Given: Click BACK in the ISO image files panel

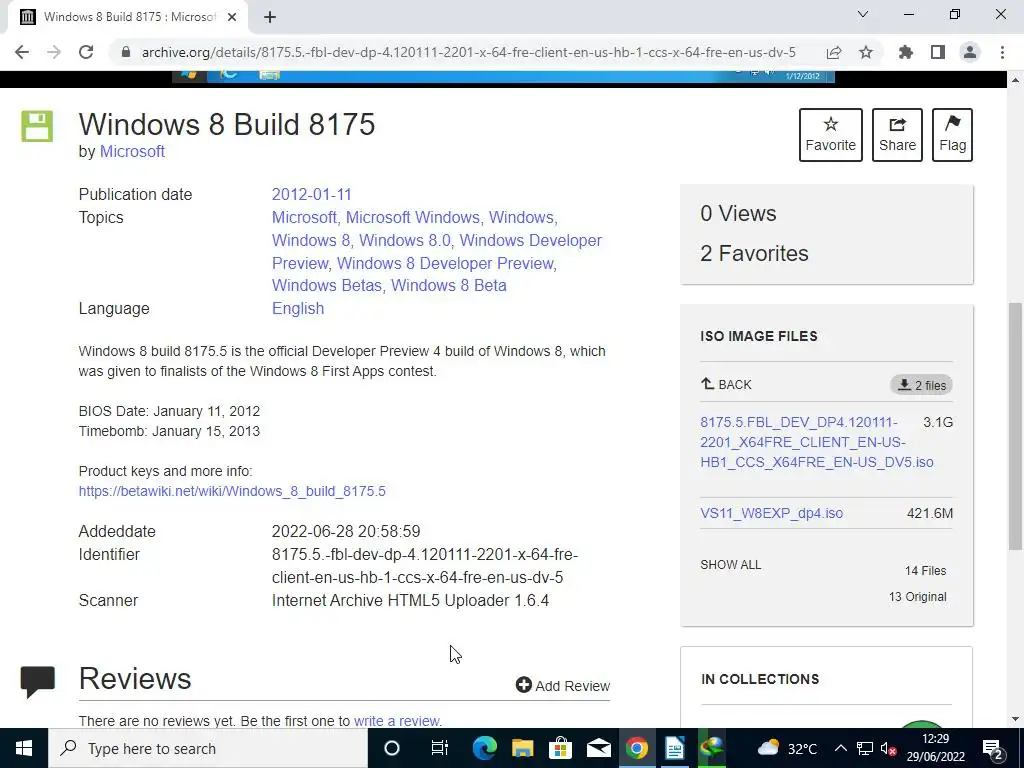Looking at the screenshot, I should coord(726,385).
